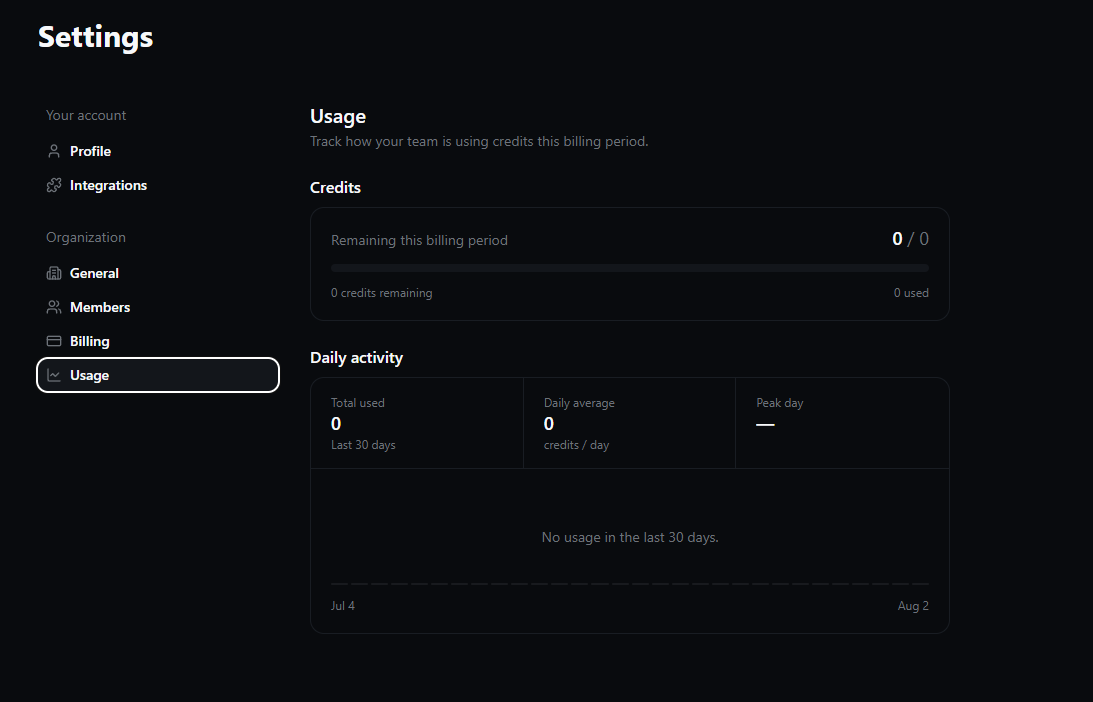Image resolution: width=1093 pixels, height=702 pixels.
Task: Click the 'Aug 2' chart end date
Action: [913, 606]
